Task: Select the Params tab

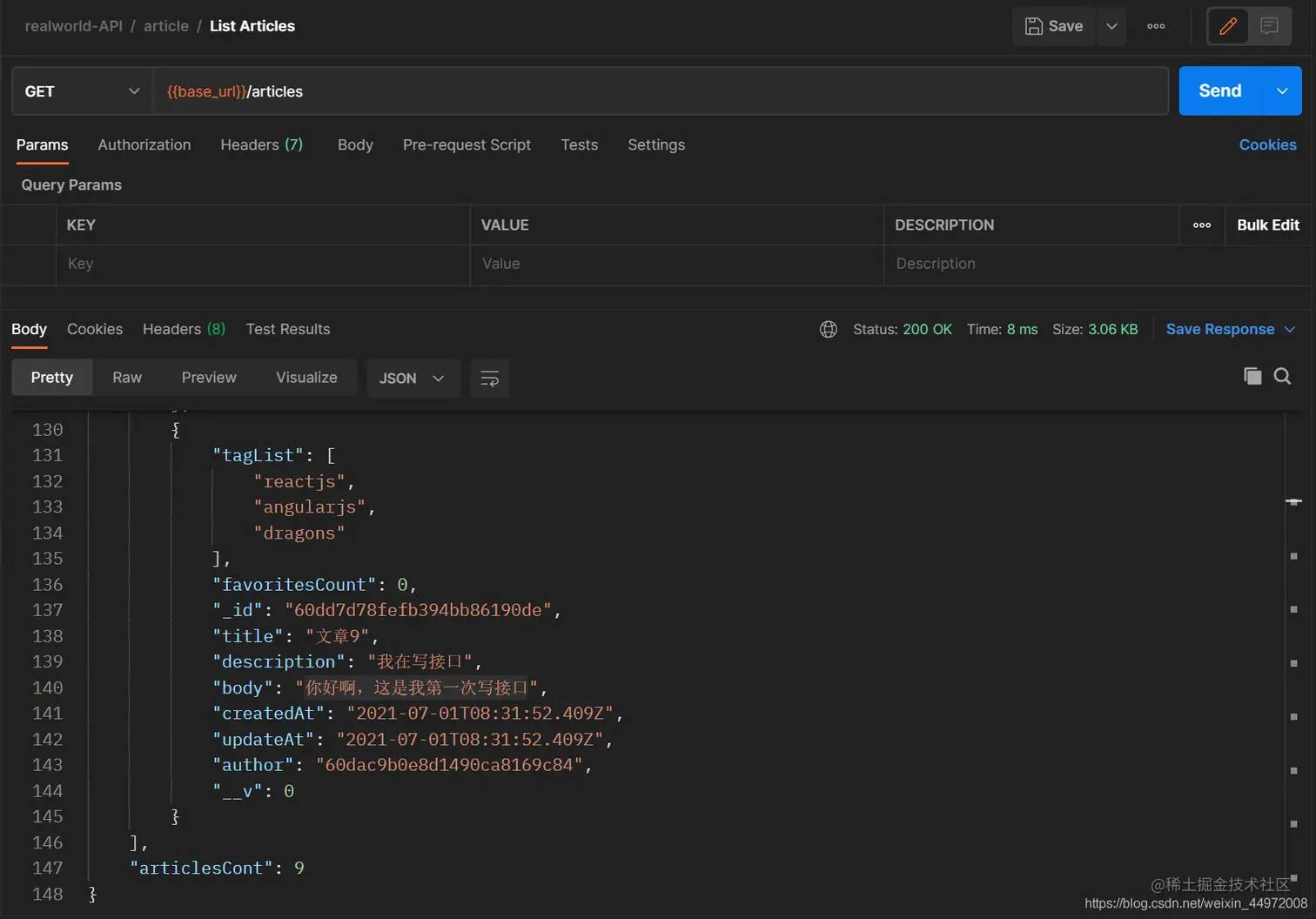Action: pyautogui.click(x=42, y=144)
